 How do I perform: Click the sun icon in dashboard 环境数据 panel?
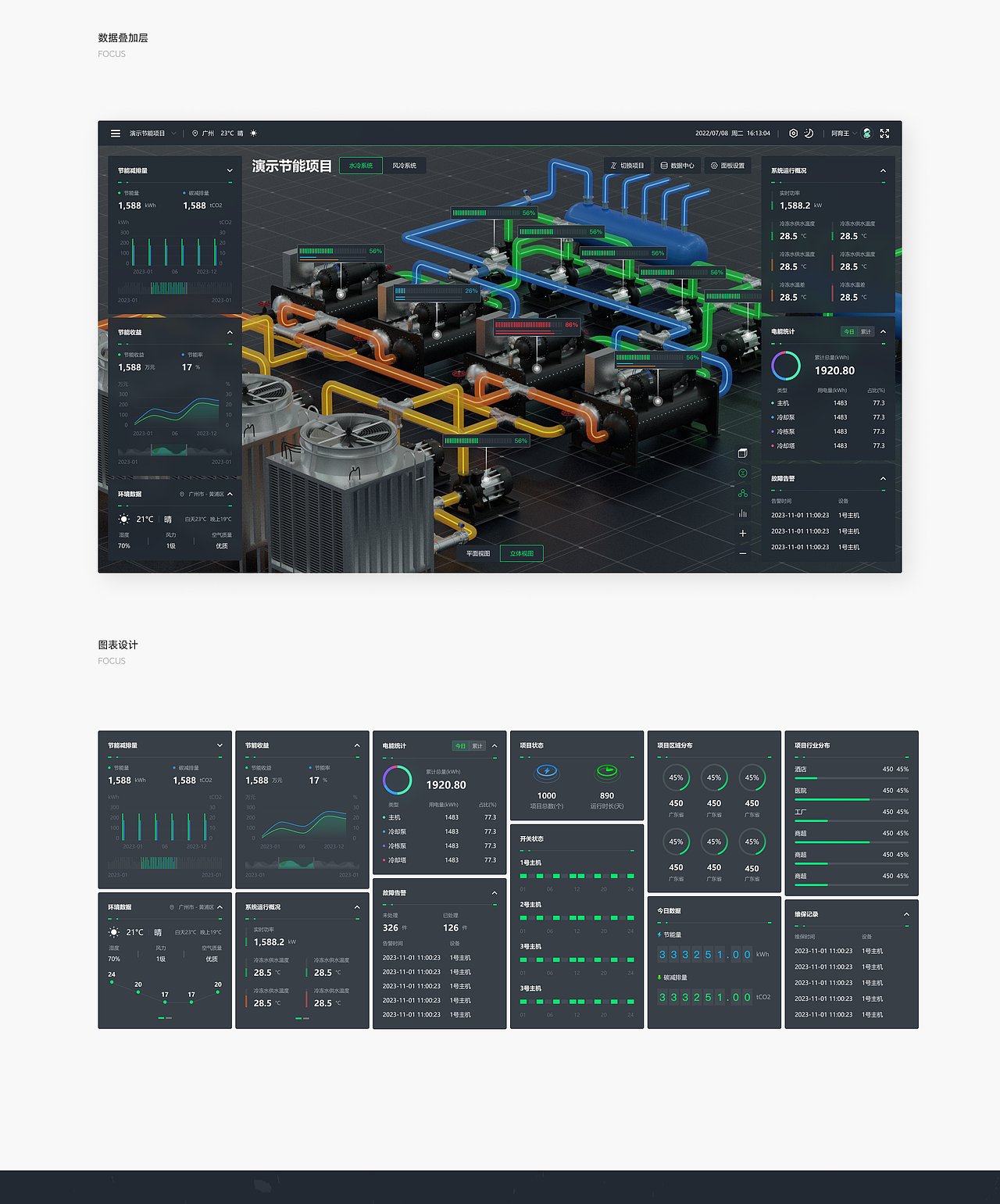[x=124, y=520]
